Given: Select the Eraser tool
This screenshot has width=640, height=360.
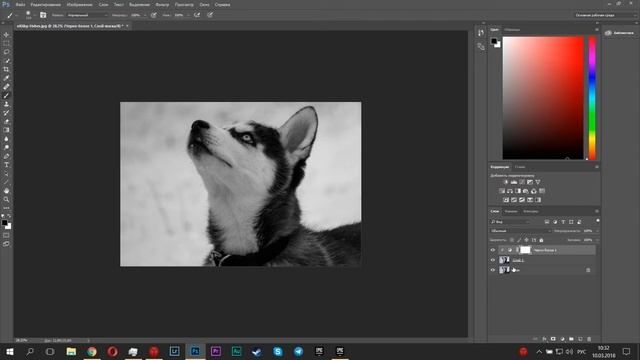Looking at the screenshot, I should click(x=6, y=121).
